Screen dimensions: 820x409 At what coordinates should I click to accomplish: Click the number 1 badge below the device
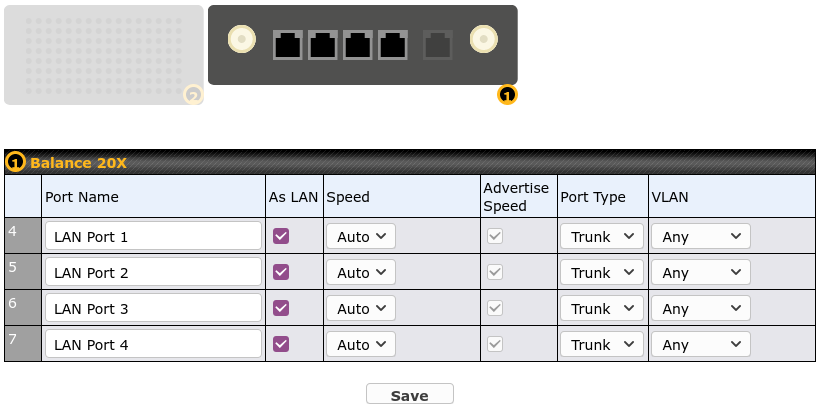507,95
